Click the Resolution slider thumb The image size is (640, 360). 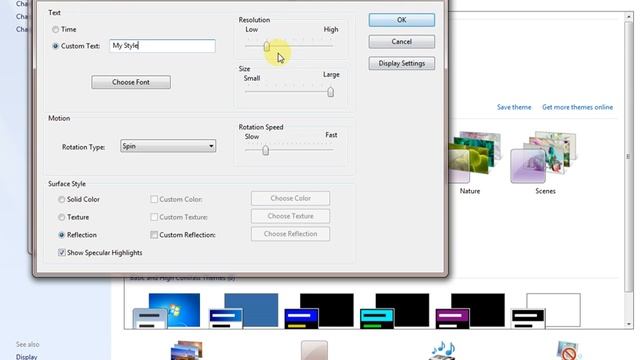pyautogui.click(x=267, y=46)
